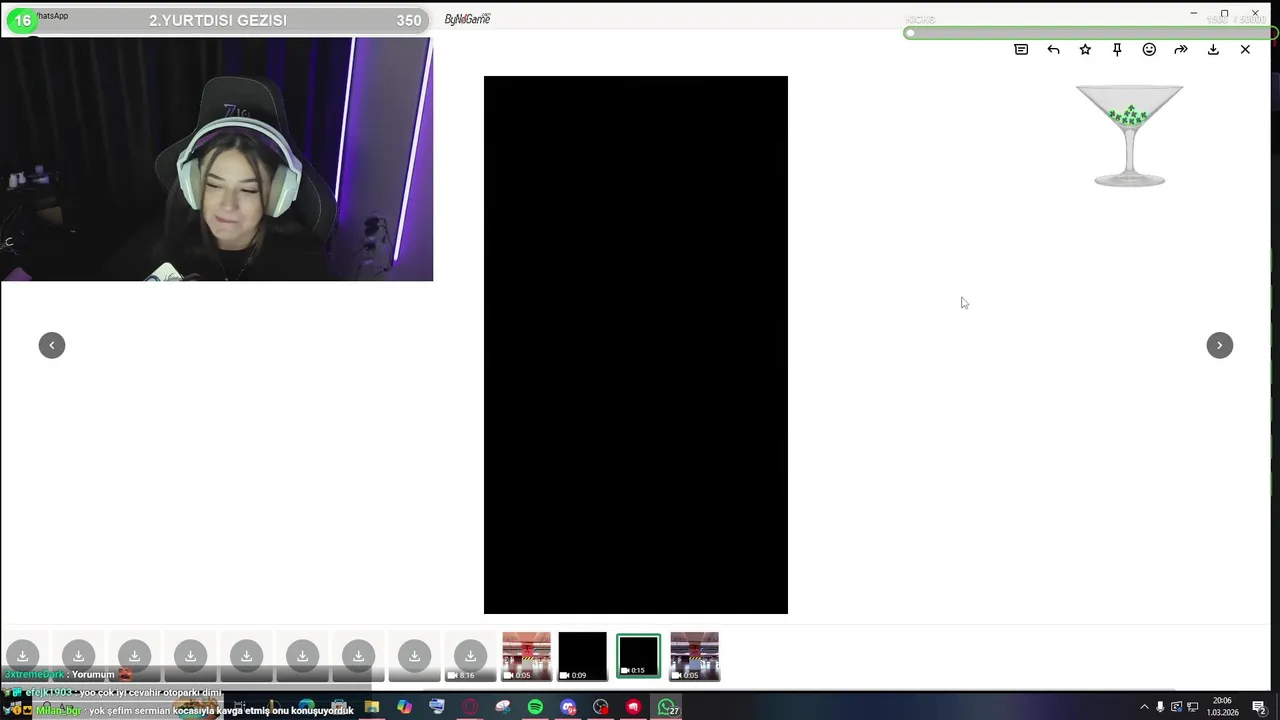Select the black 0:09 video thumbnail
This screenshot has width=1280, height=720.
pos(583,656)
